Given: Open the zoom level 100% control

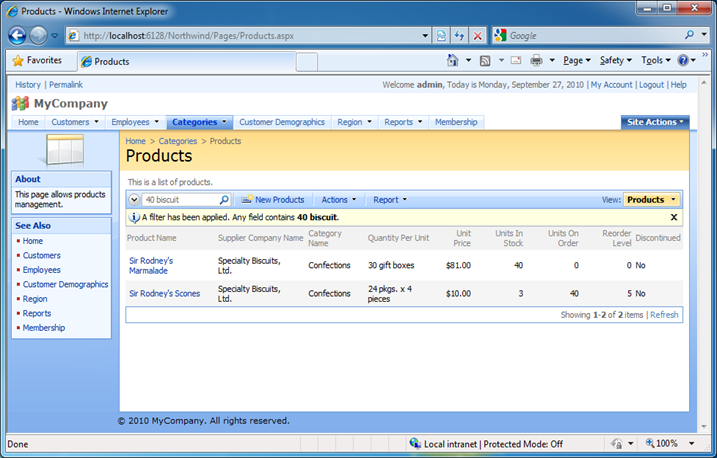Looking at the screenshot, I should pos(666,443).
